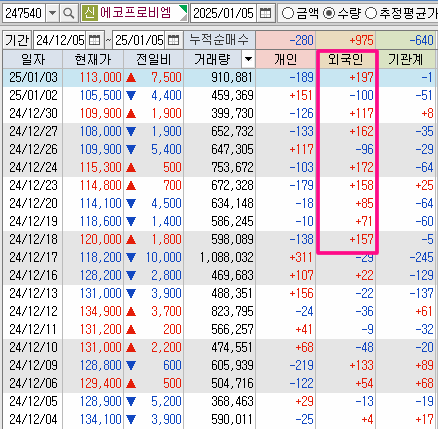Select the 24/12/05 date cell

pos(33,401)
